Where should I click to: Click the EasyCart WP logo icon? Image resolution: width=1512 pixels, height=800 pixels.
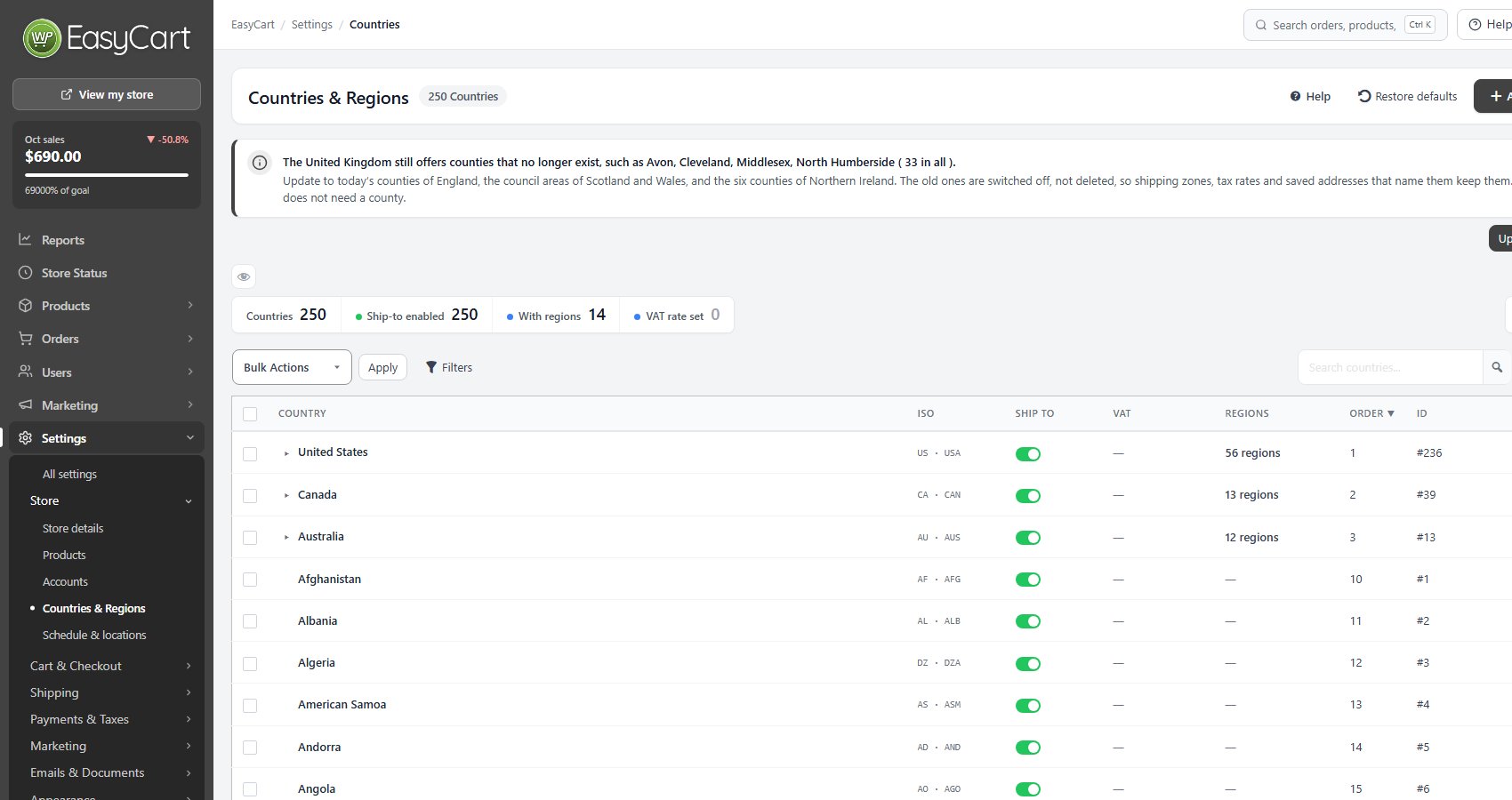42,38
